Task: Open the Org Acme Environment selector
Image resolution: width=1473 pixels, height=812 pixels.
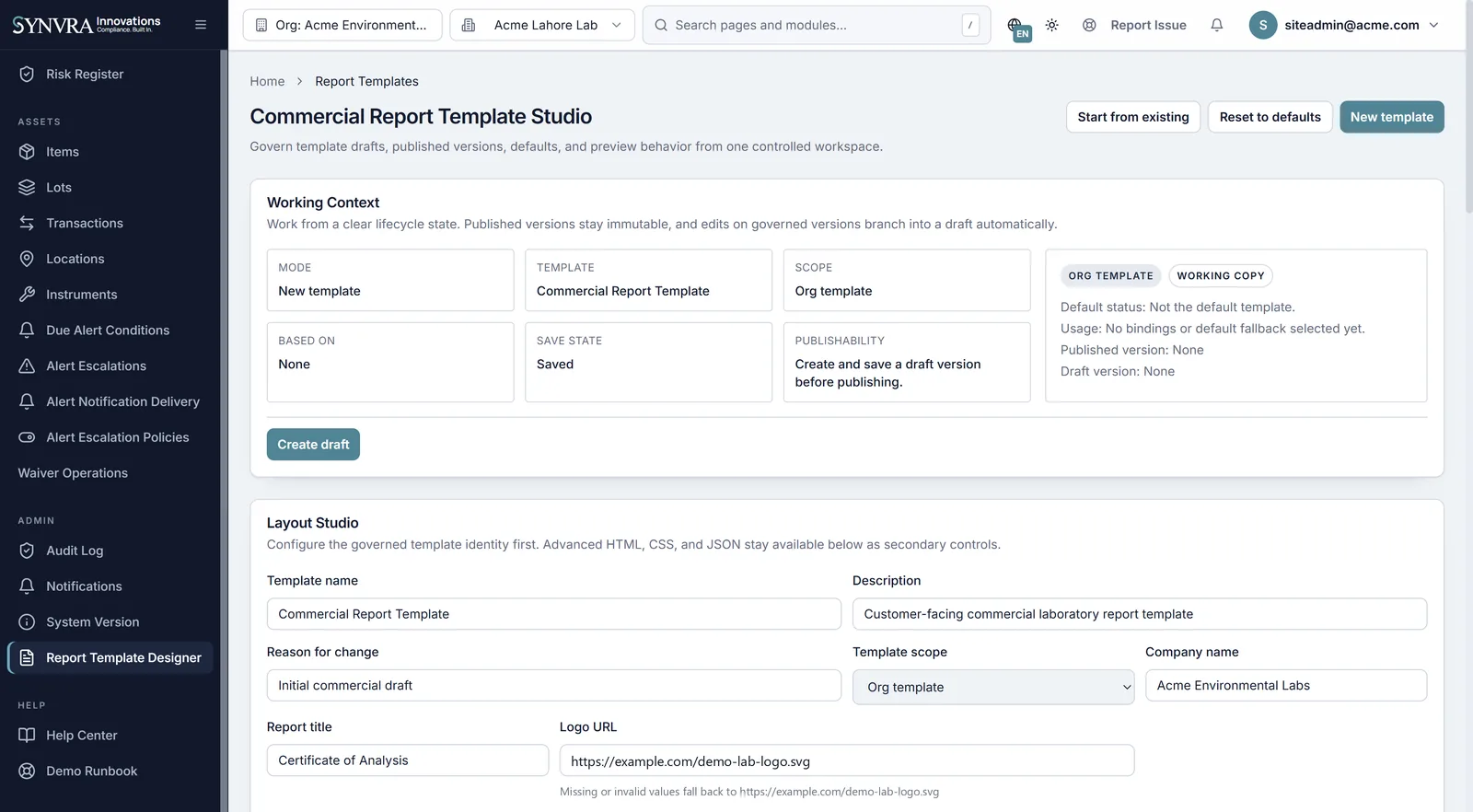Action: (342, 25)
